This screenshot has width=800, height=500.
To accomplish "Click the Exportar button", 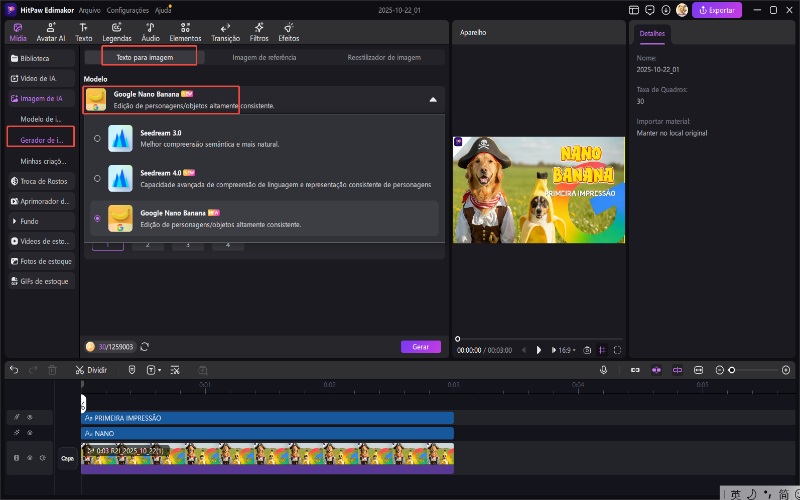I will (x=718, y=10).
